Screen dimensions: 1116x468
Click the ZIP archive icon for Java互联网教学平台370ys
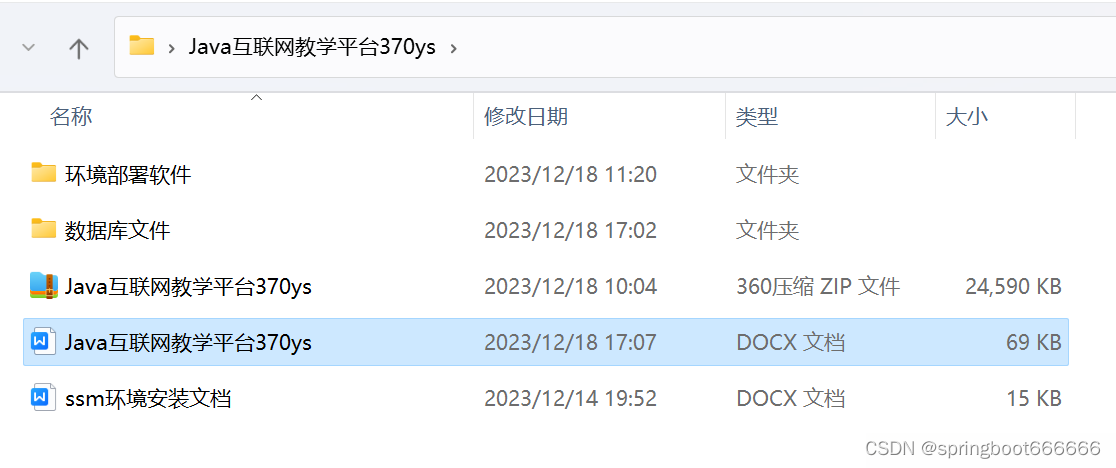pyautogui.click(x=43, y=285)
